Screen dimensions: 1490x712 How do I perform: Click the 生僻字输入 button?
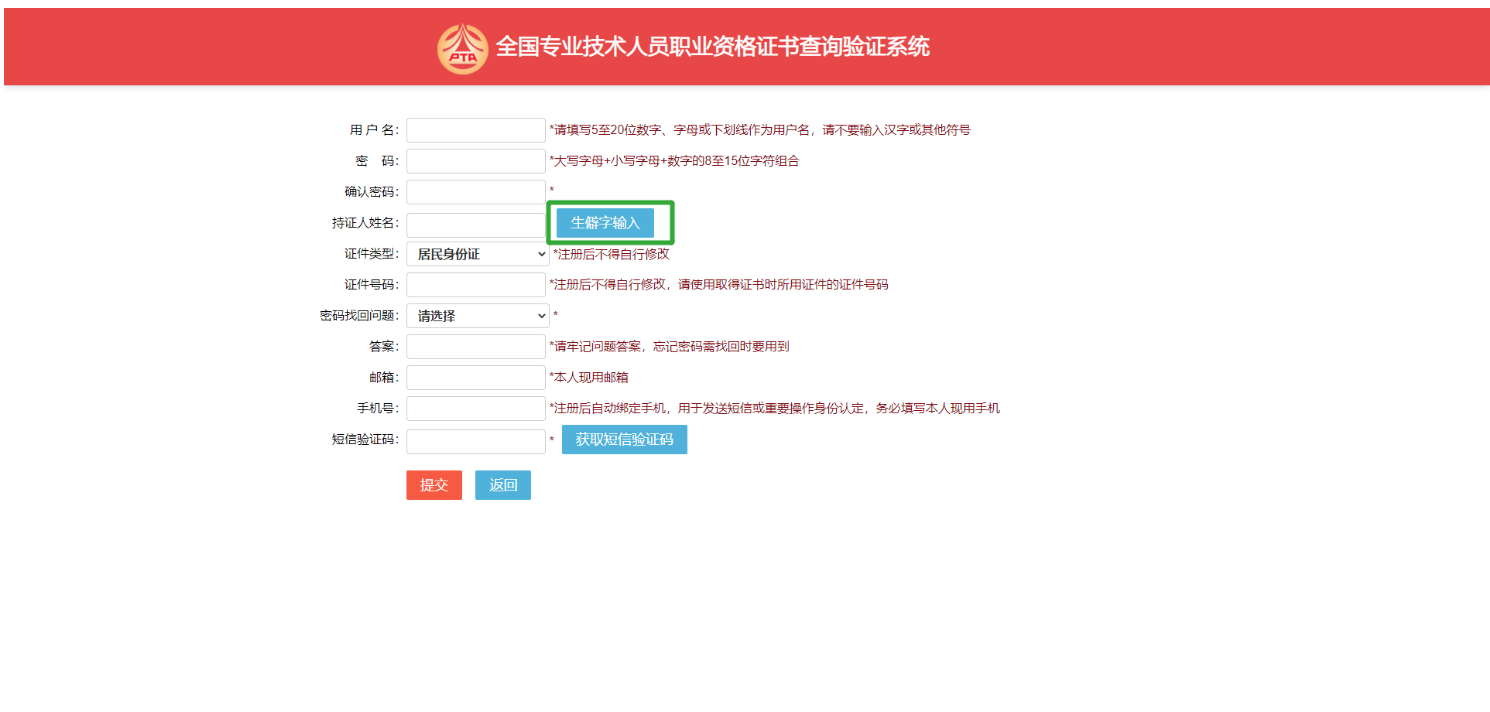[605, 223]
